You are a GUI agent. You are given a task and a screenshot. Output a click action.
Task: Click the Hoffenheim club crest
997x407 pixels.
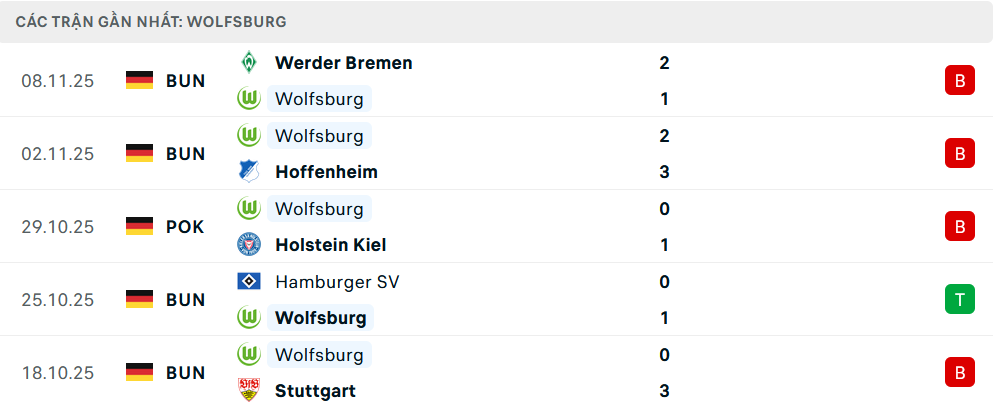tap(248, 172)
